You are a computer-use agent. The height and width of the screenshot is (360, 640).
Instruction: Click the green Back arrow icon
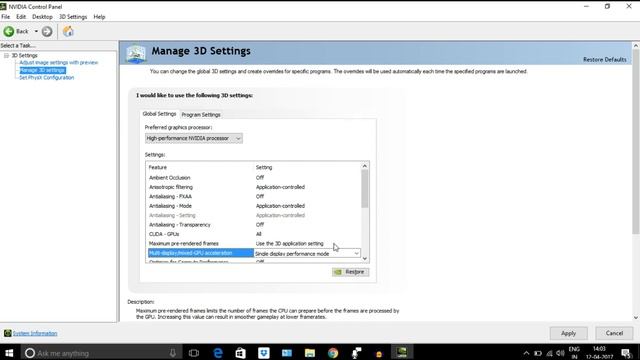(x=9, y=31)
